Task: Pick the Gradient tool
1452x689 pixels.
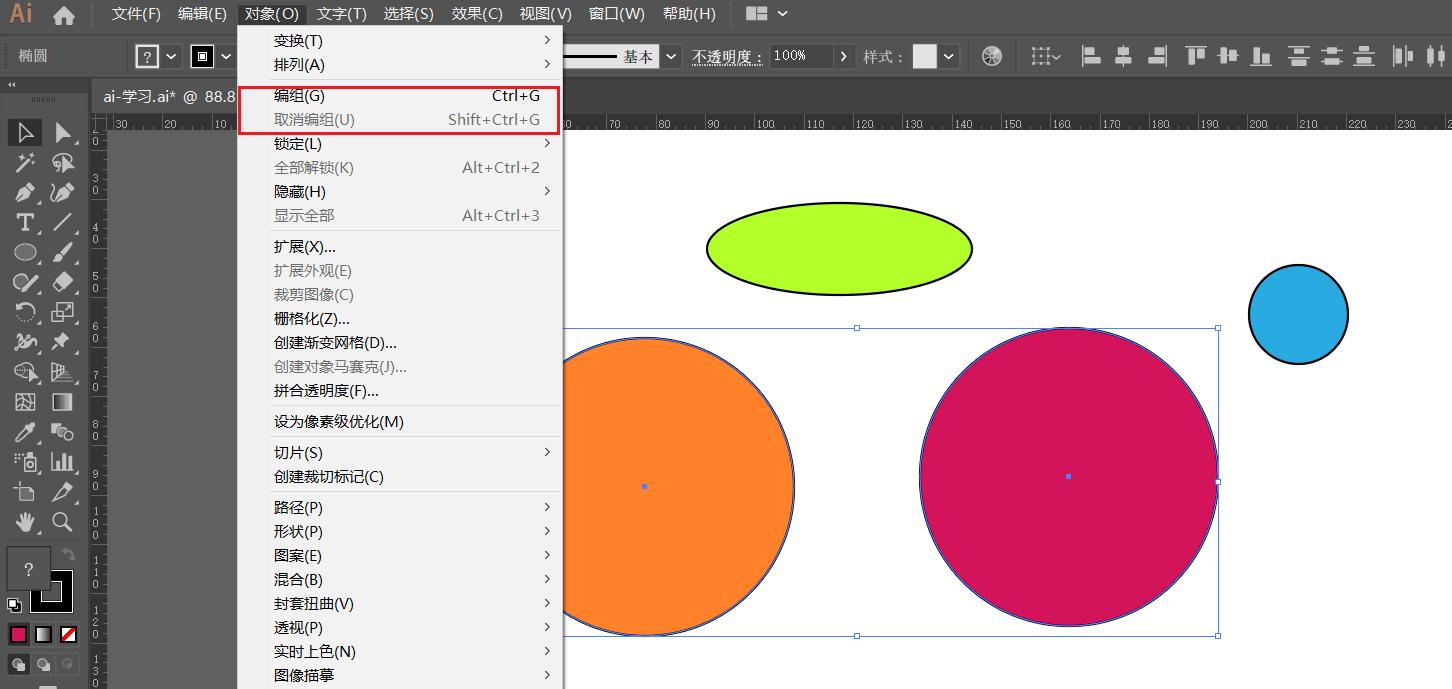Action: 63,402
